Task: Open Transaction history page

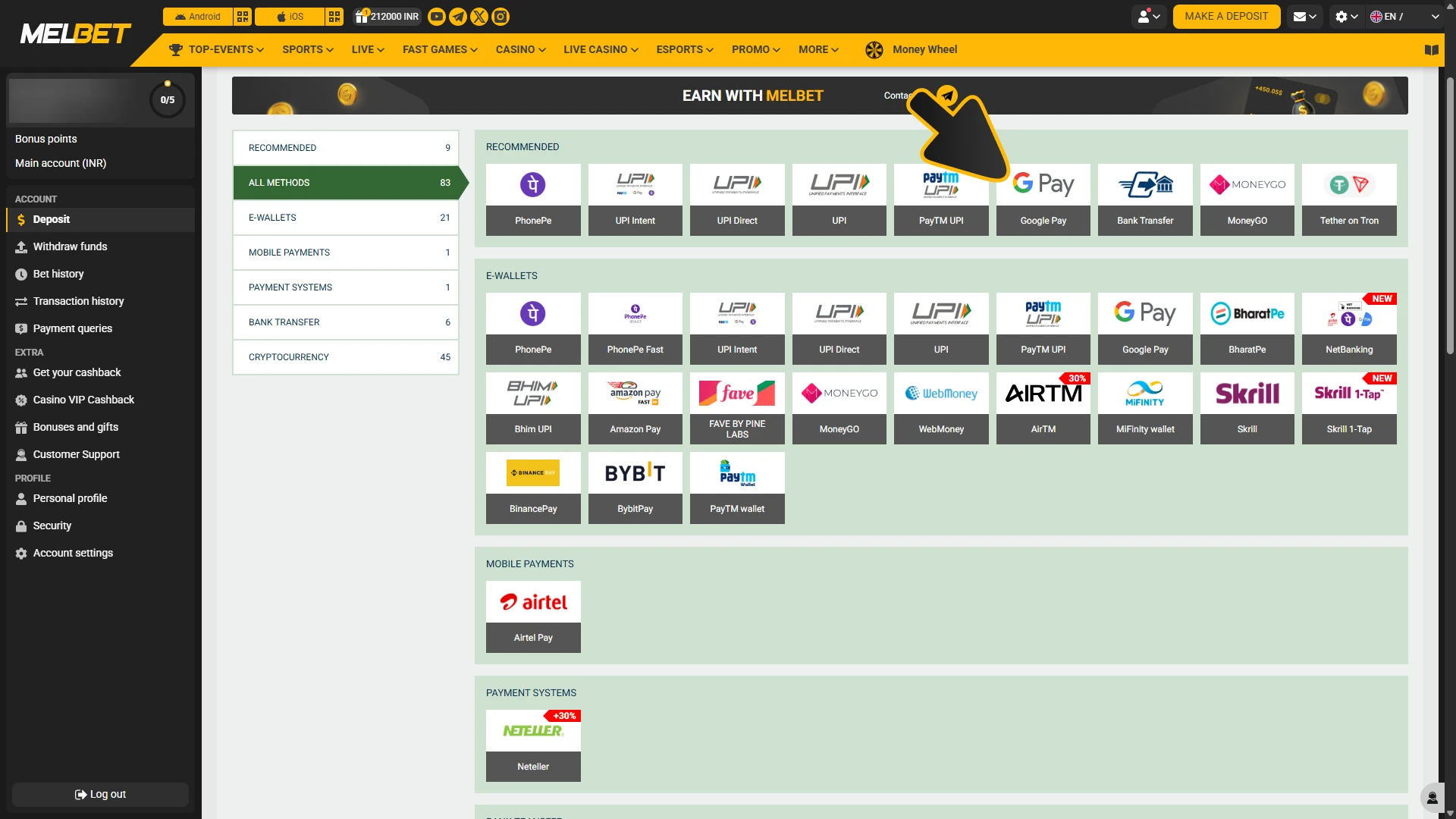Action: 100,302
